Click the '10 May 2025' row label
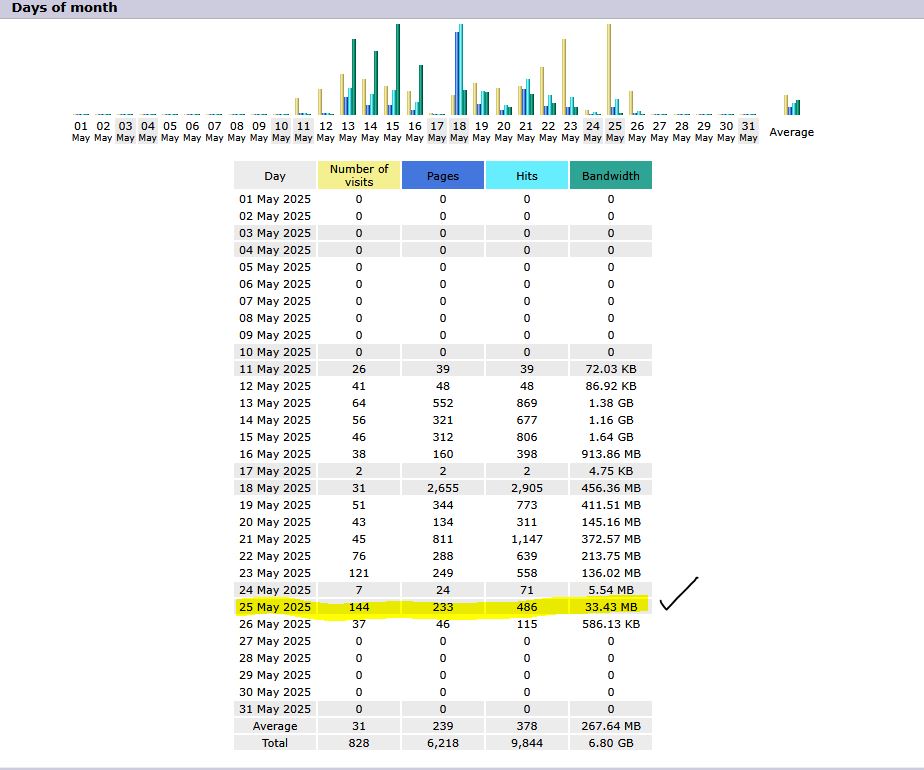Image resolution: width=924 pixels, height=770 pixels. click(x=275, y=352)
